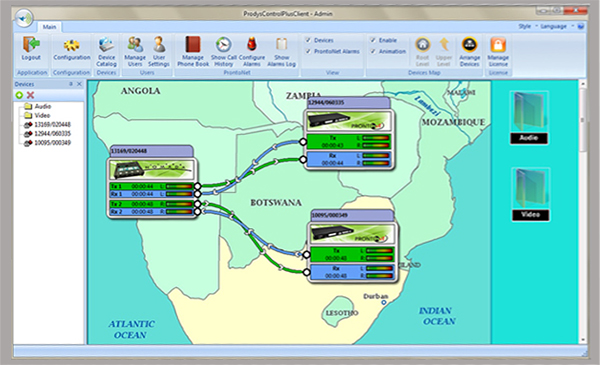
Task: Uncheck the Animation checkbox
Action: (x=373, y=51)
